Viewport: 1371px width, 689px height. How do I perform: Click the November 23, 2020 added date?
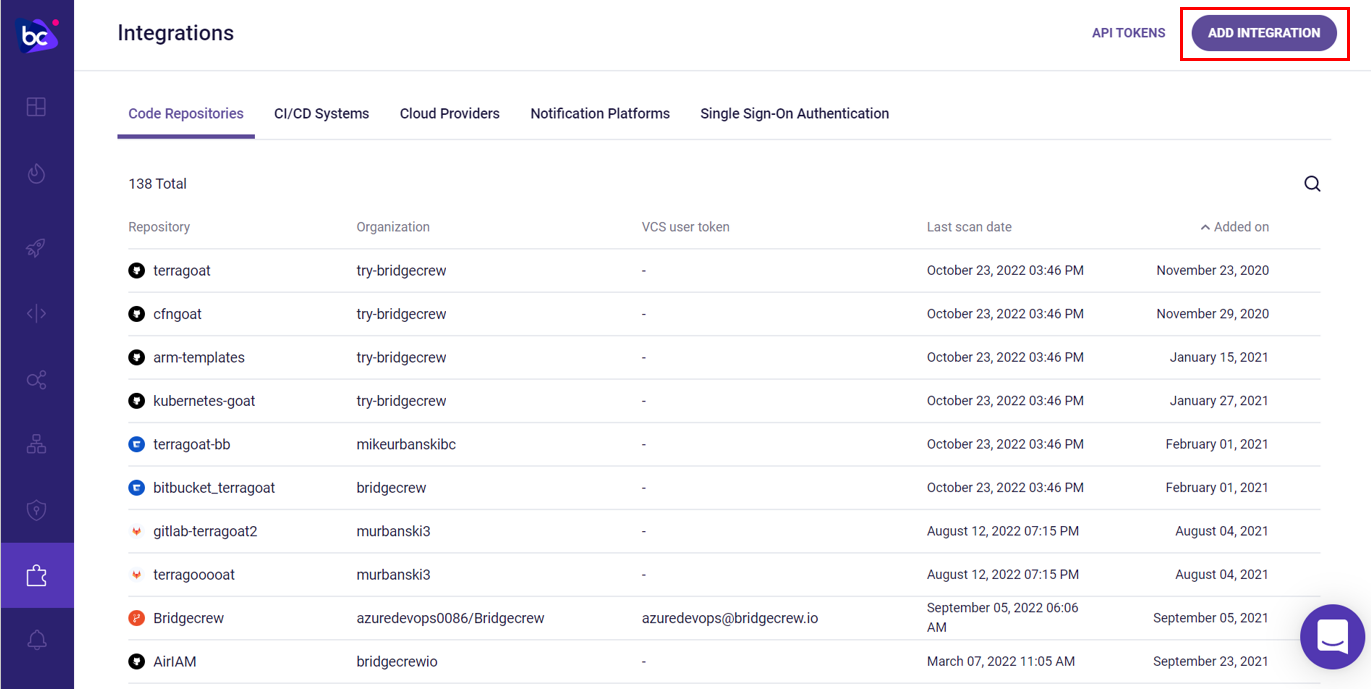point(1212,271)
